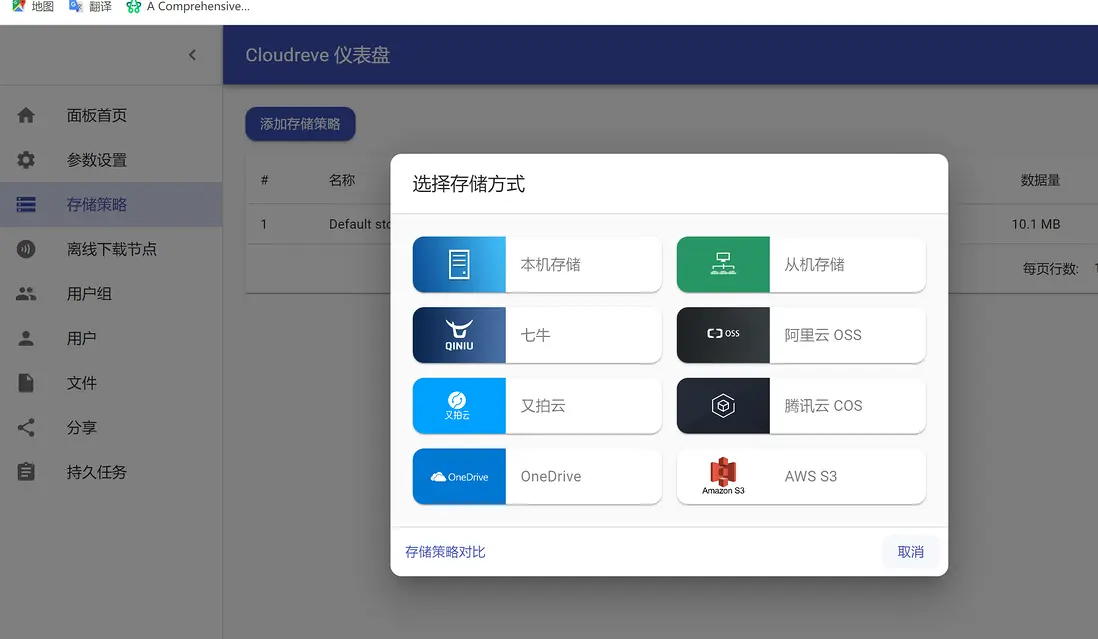
Task: Choose 阿里云 OSS storage method
Action: pyautogui.click(x=801, y=335)
